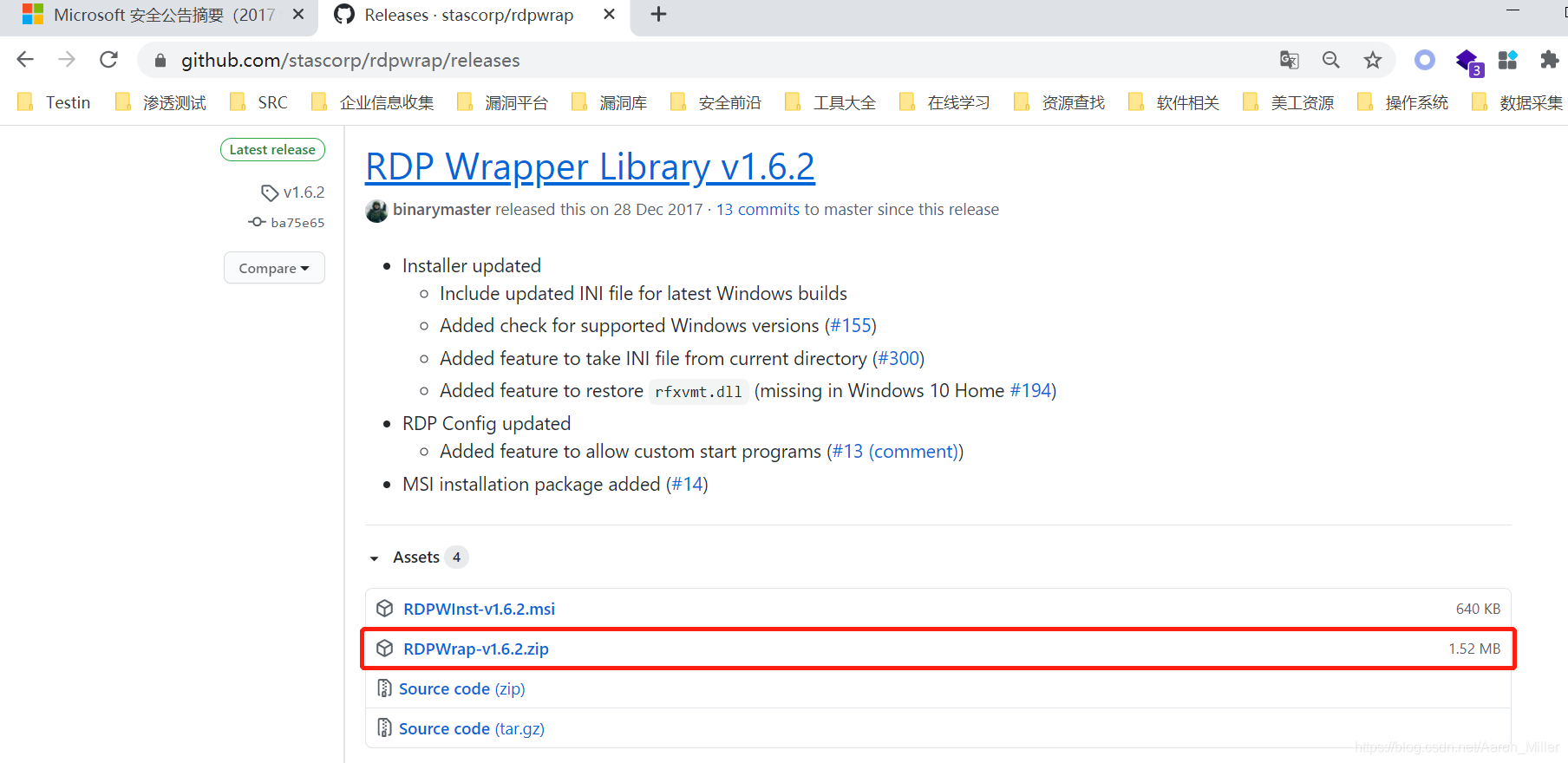1568x763 pixels.
Task: Open the 漏洞平台 bookmark folder
Action: pyautogui.click(x=503, y=102)
